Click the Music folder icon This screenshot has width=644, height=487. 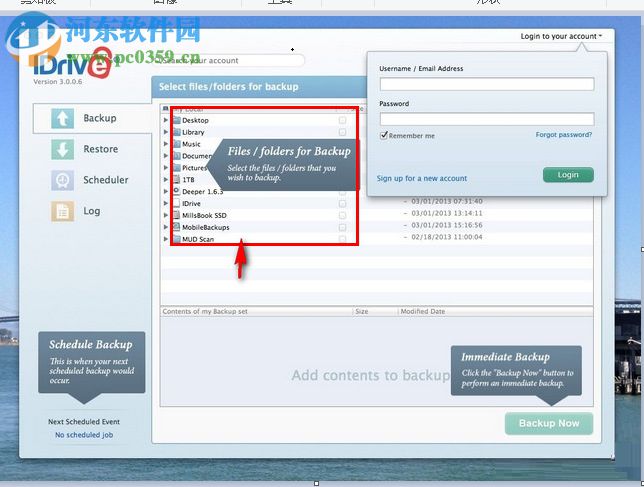pos(177,144)
